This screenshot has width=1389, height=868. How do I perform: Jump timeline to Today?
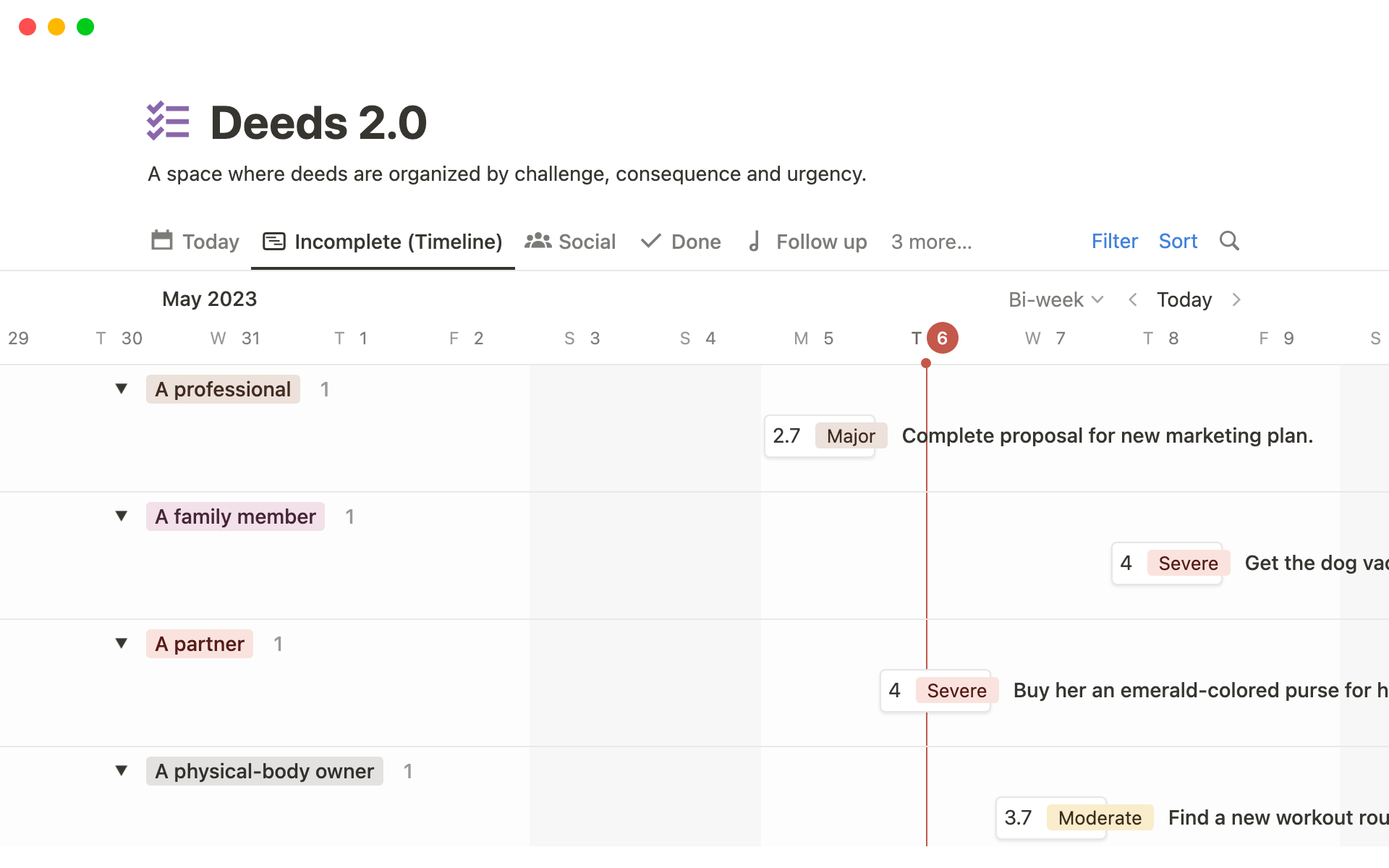point(1184,299)
